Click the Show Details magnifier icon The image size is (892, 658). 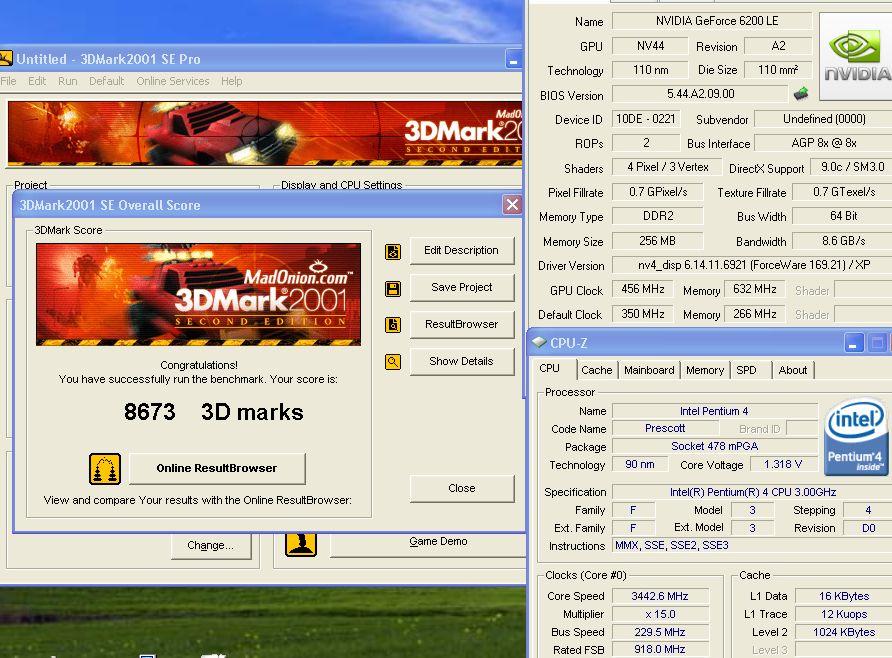(x=393, y=362)
